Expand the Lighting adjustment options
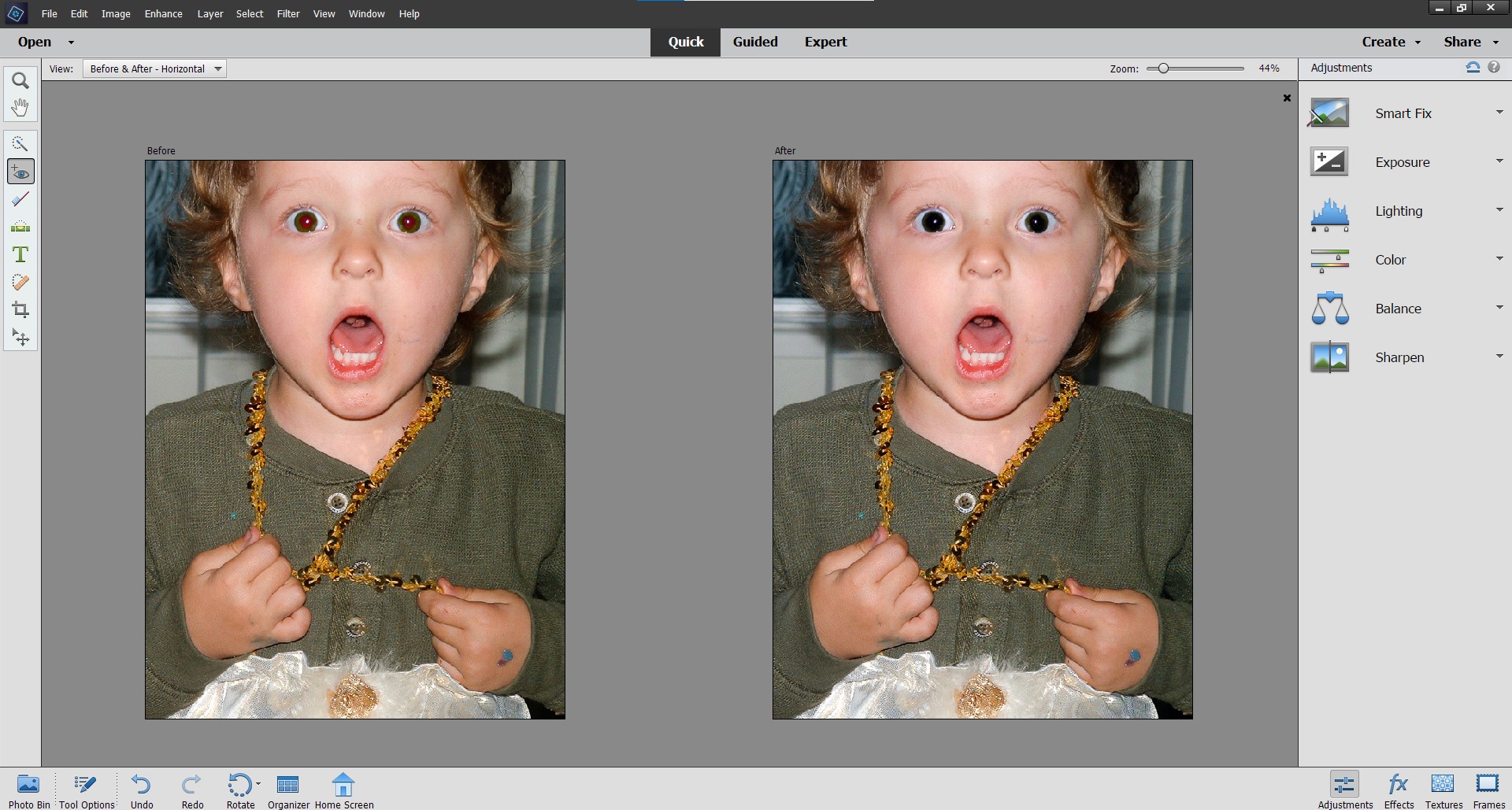 1499,209
